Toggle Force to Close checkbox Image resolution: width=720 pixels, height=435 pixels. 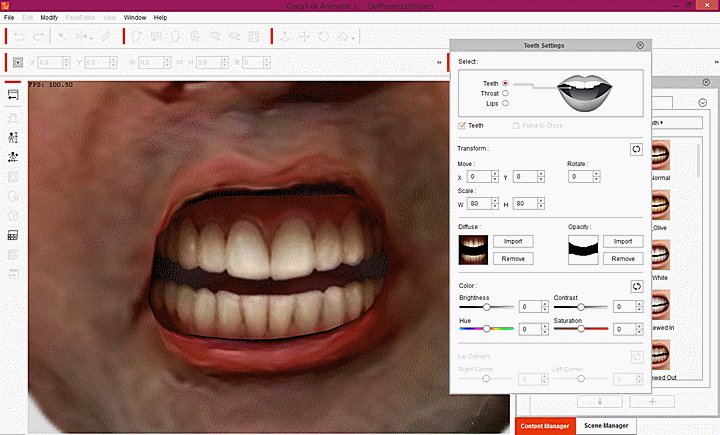click(516, 125)
